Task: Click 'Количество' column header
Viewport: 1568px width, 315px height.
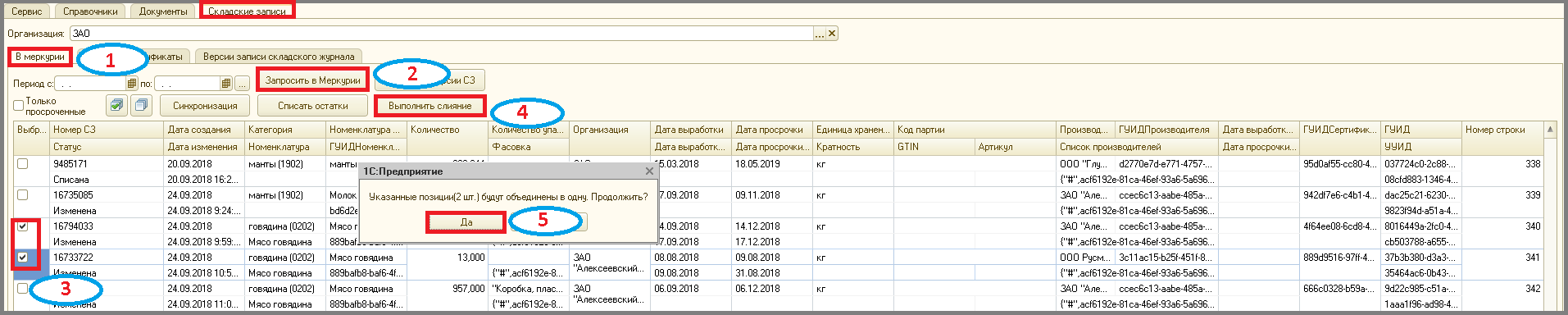Action: click(x=448, y=130)
